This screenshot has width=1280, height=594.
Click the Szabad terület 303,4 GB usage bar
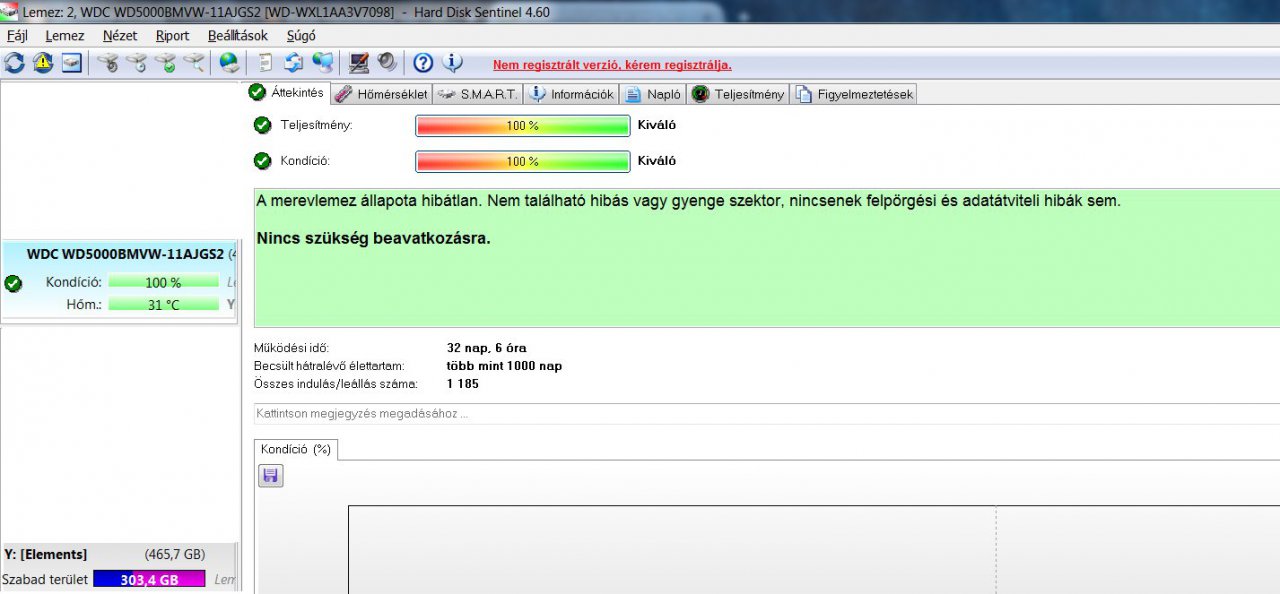pos(149,579)
